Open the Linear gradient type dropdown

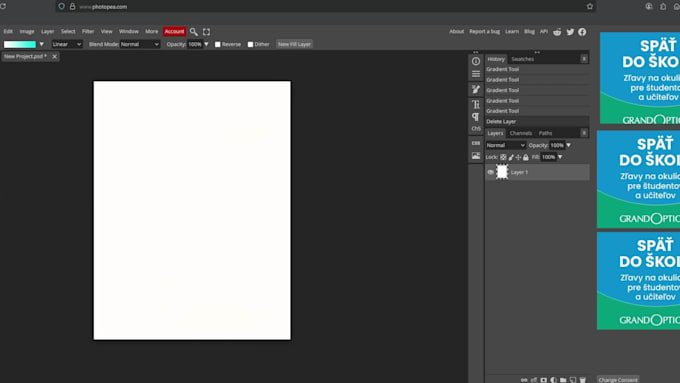coord(67,44)
